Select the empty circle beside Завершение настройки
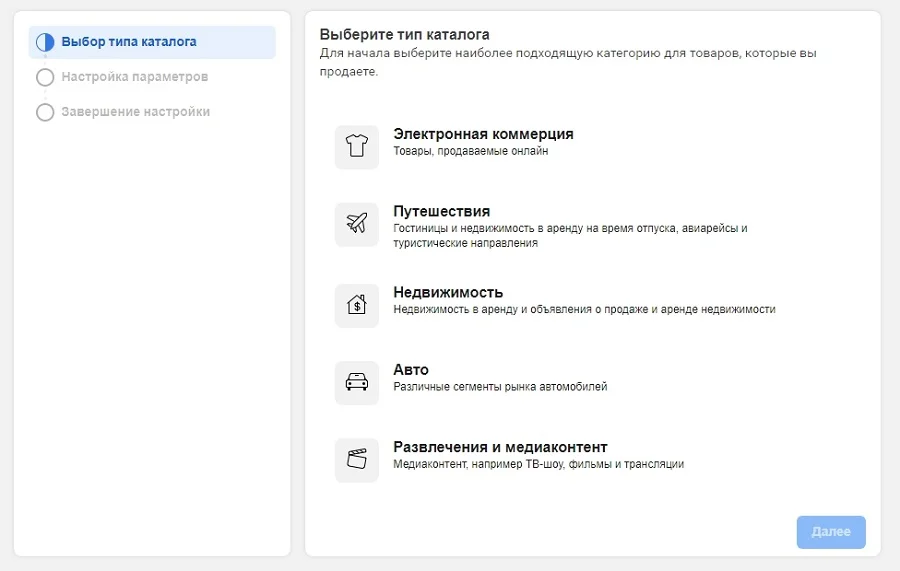The width and height of the screenshot is (900, 571). coord(45,112)
